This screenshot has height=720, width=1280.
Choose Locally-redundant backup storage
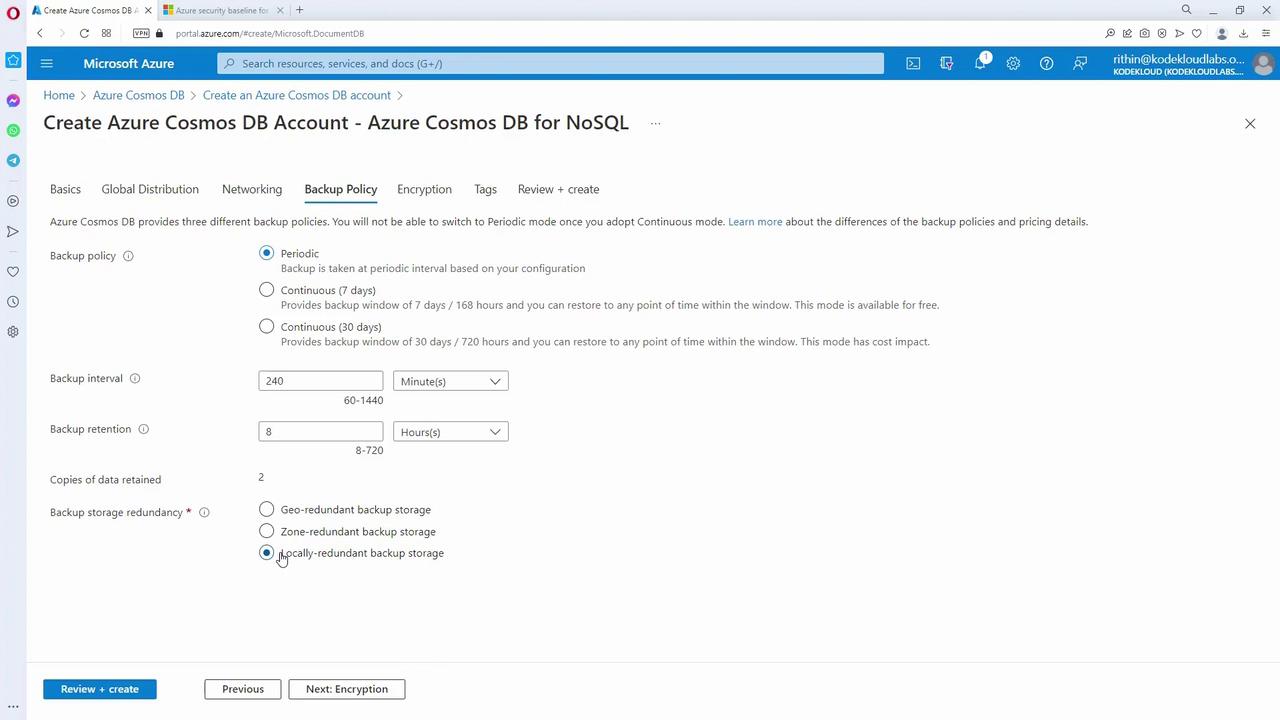click(x=266, y=552)
